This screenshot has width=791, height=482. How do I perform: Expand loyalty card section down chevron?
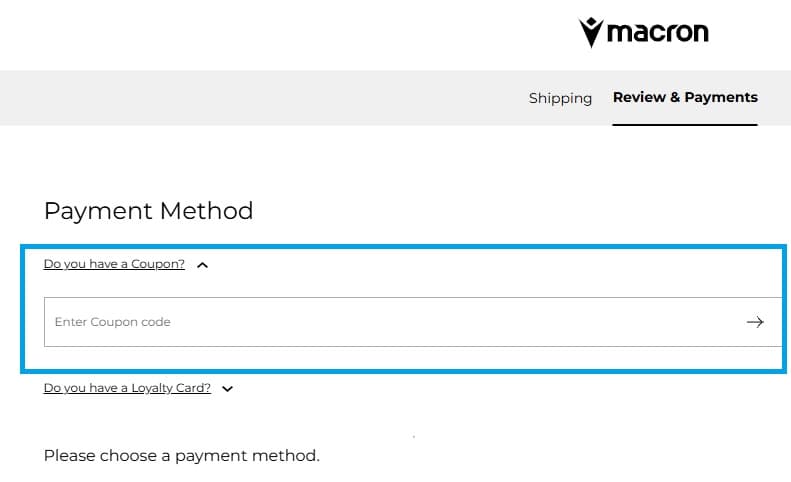[x=228, y=389]
